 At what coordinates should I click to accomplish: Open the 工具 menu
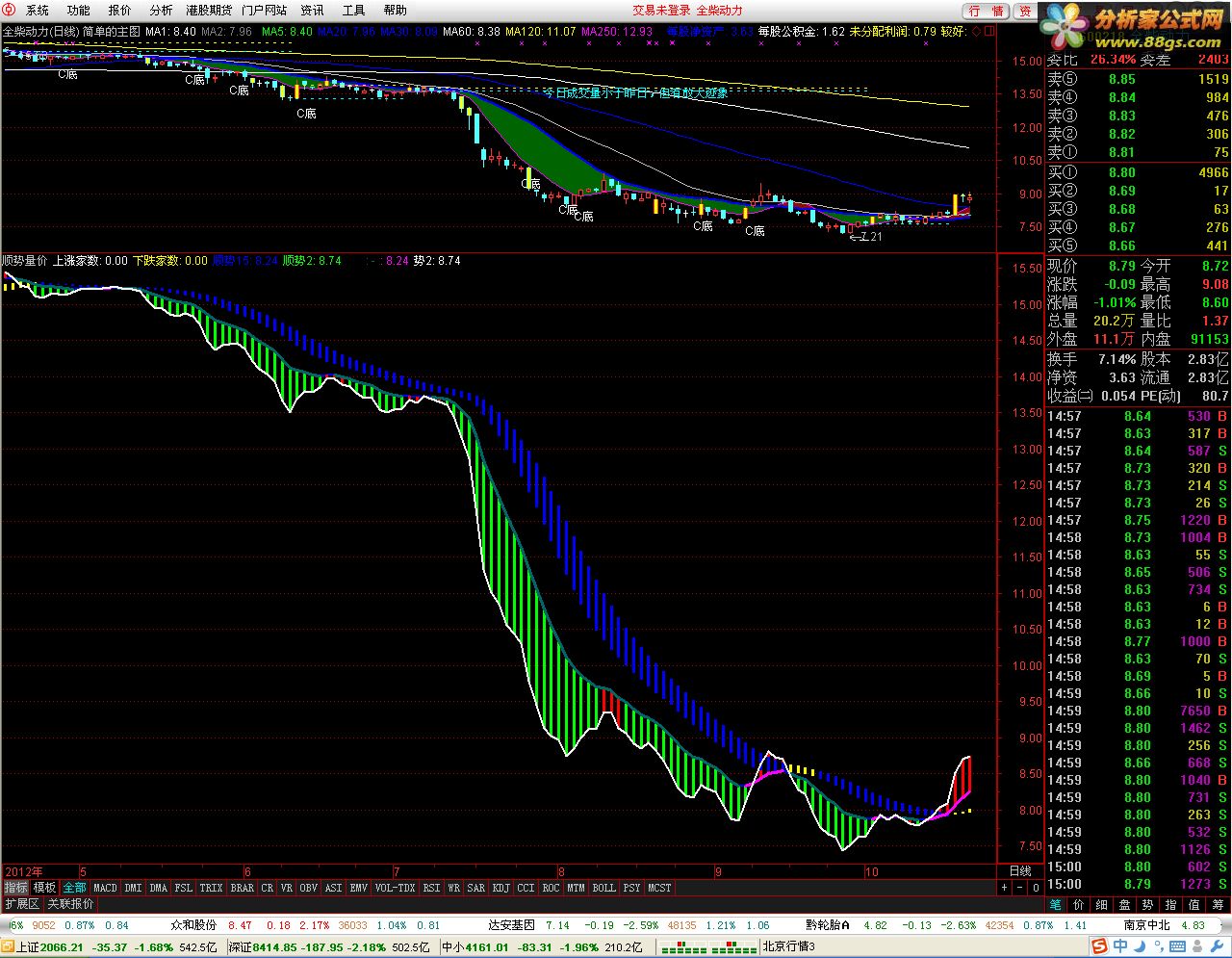354,10
